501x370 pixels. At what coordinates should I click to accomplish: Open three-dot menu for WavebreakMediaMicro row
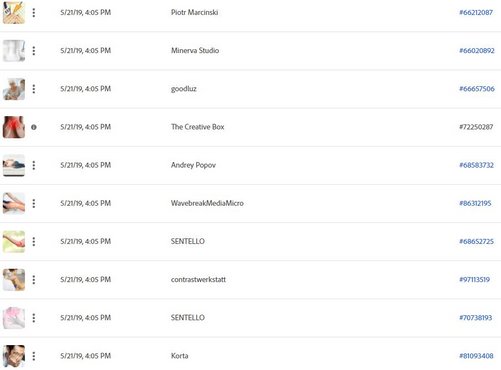point(34,203)
